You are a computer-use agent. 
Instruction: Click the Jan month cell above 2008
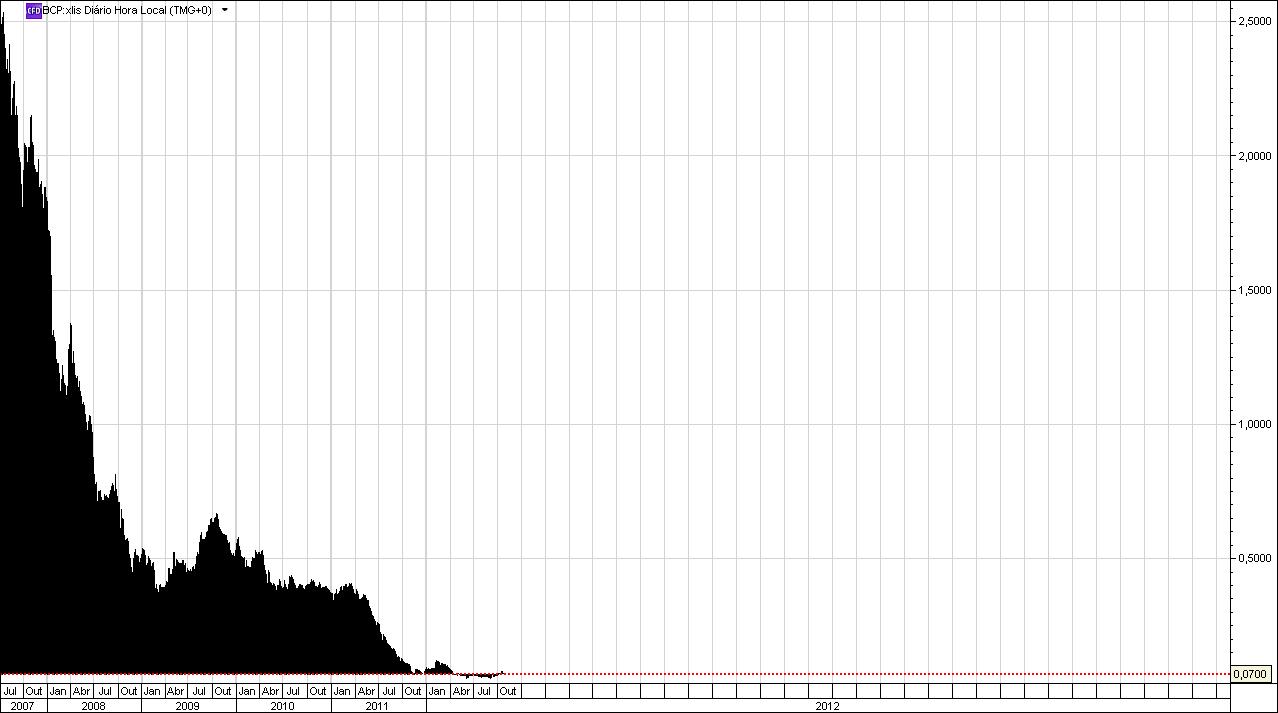58,691
